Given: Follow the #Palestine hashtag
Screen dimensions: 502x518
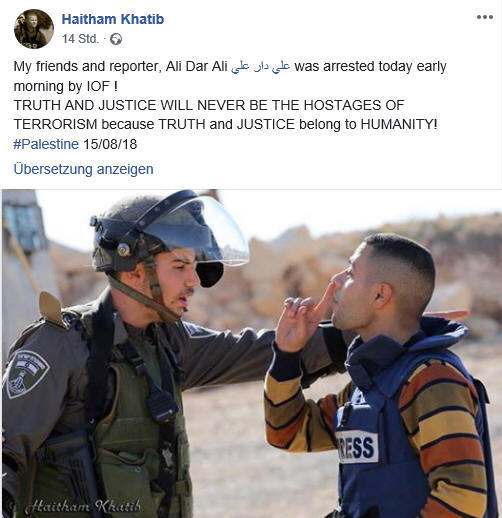Looking at the screenshot, I should click(x=46, y=144).
